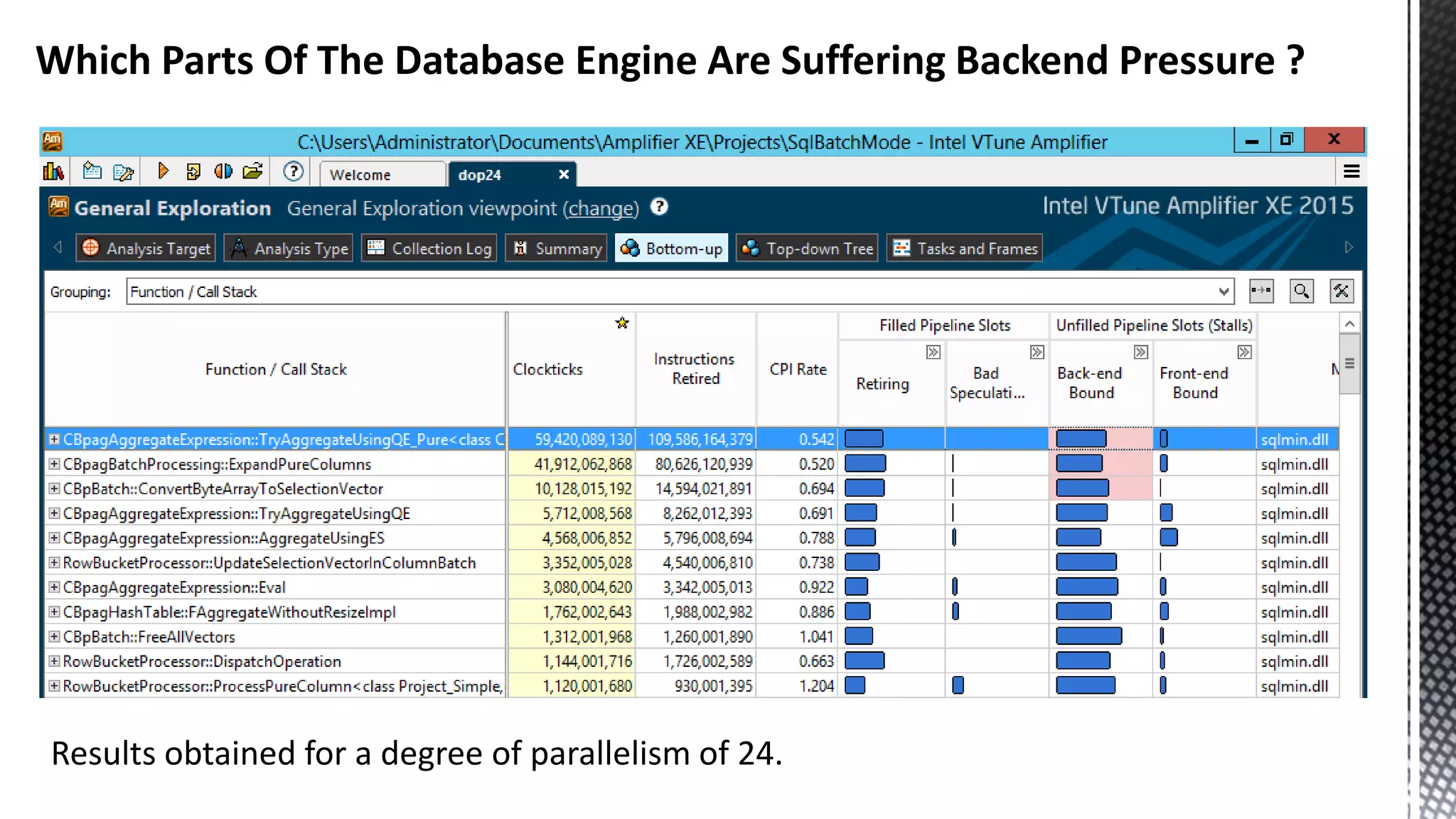Open the Top-down Tree tab
This screenshot has width=1456, height=819.
807,248
